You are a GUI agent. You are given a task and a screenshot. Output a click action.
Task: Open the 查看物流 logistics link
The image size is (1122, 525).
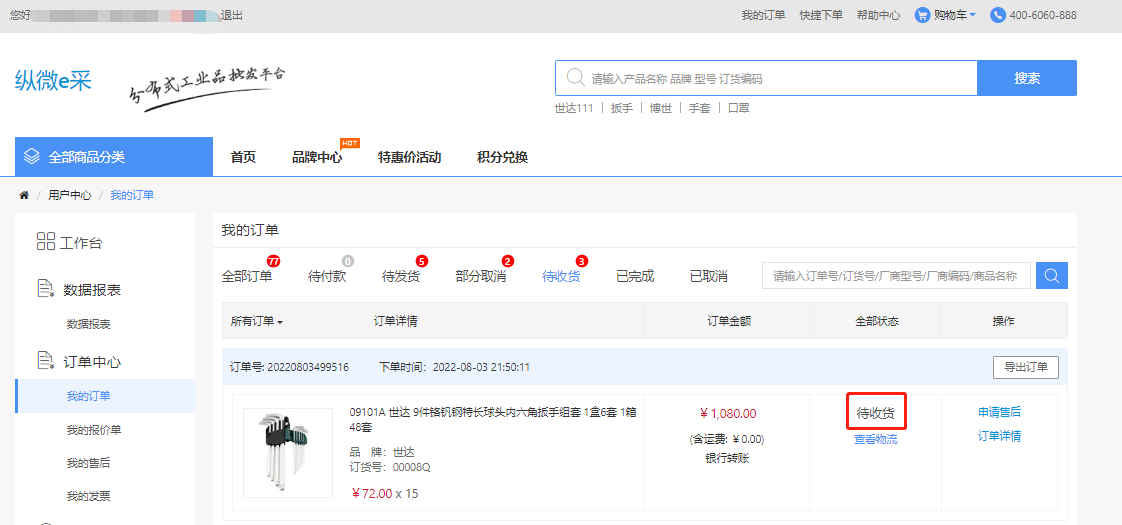(x=875, y=439)
